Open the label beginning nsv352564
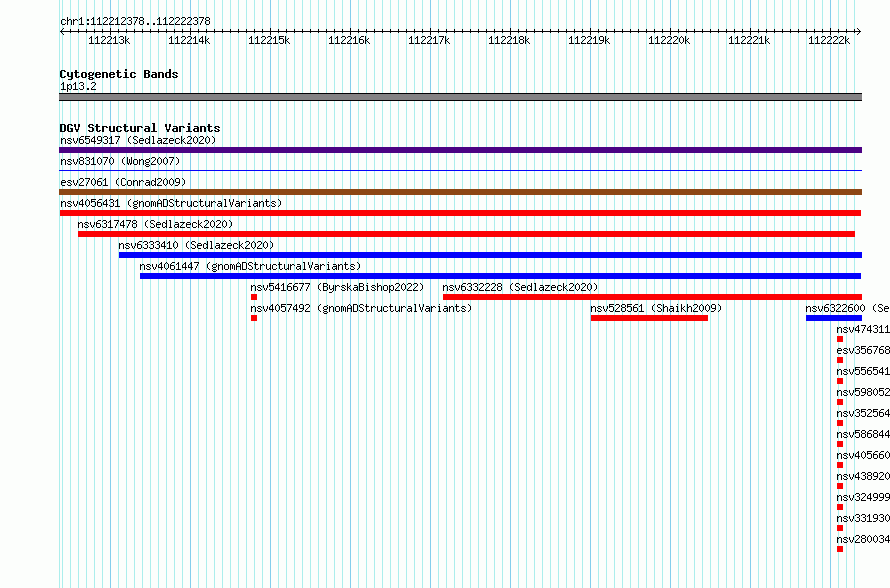The width and height of the screenshot is (890, 588). click(x=863, y=413)
